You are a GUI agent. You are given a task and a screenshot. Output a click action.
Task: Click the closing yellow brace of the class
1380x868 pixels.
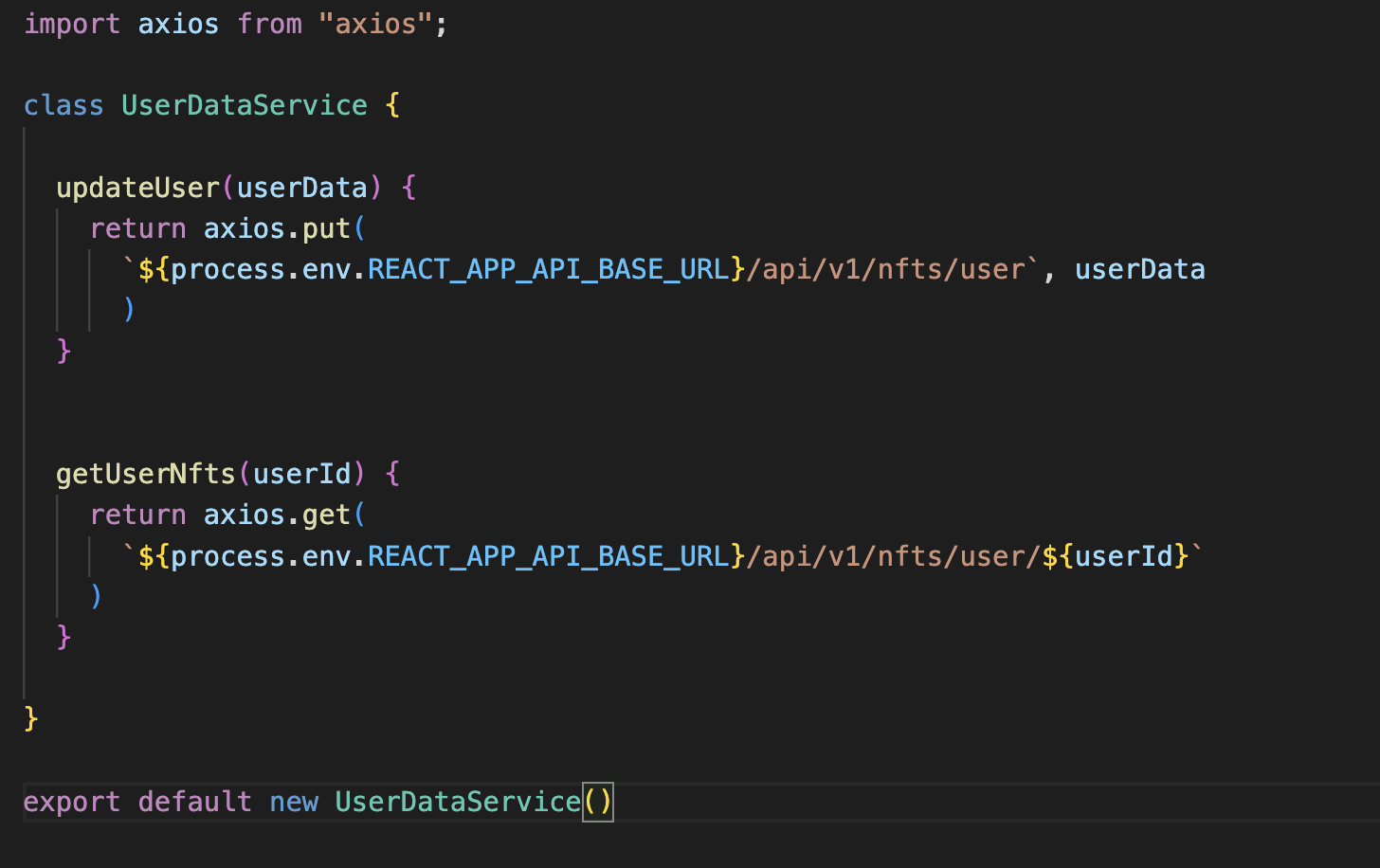click(31, 718)
